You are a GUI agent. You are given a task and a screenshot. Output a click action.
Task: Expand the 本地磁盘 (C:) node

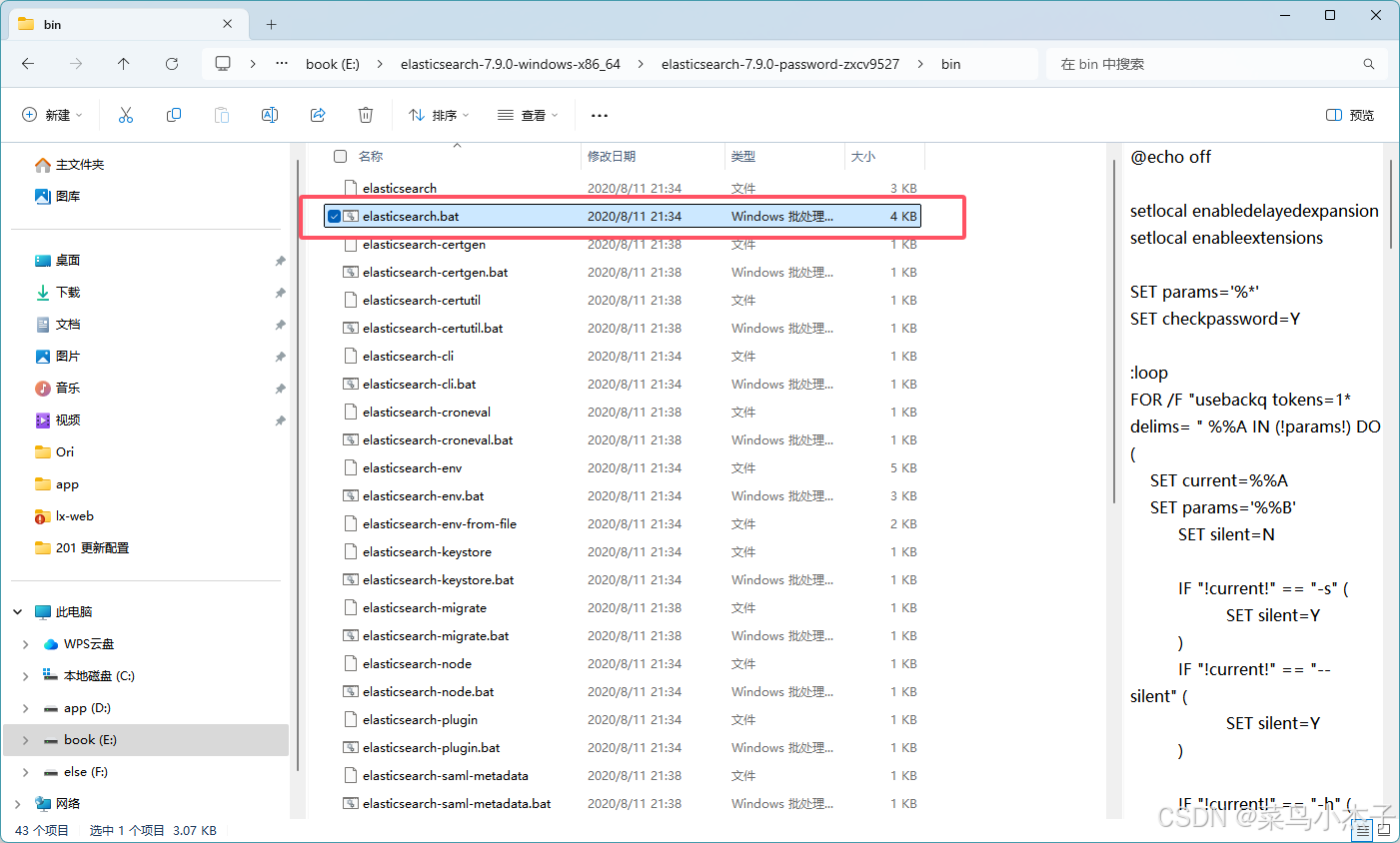(x=26, y=676)
